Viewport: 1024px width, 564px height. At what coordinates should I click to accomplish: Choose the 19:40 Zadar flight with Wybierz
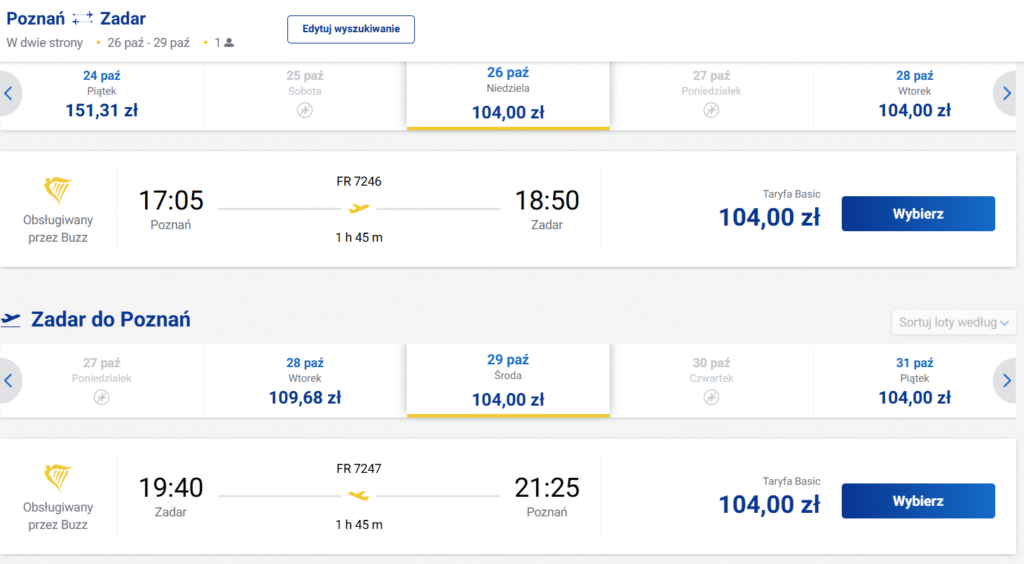coord(918,501)
